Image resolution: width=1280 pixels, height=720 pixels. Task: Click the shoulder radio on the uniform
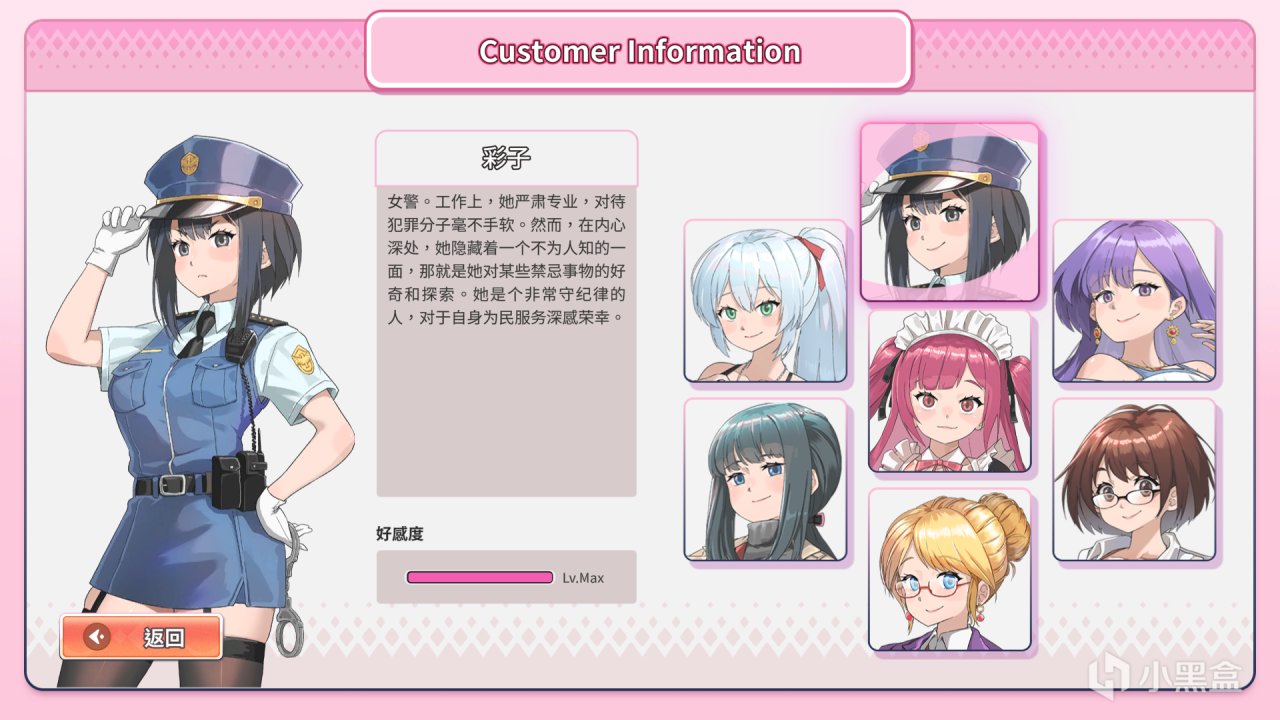point(237,343)
